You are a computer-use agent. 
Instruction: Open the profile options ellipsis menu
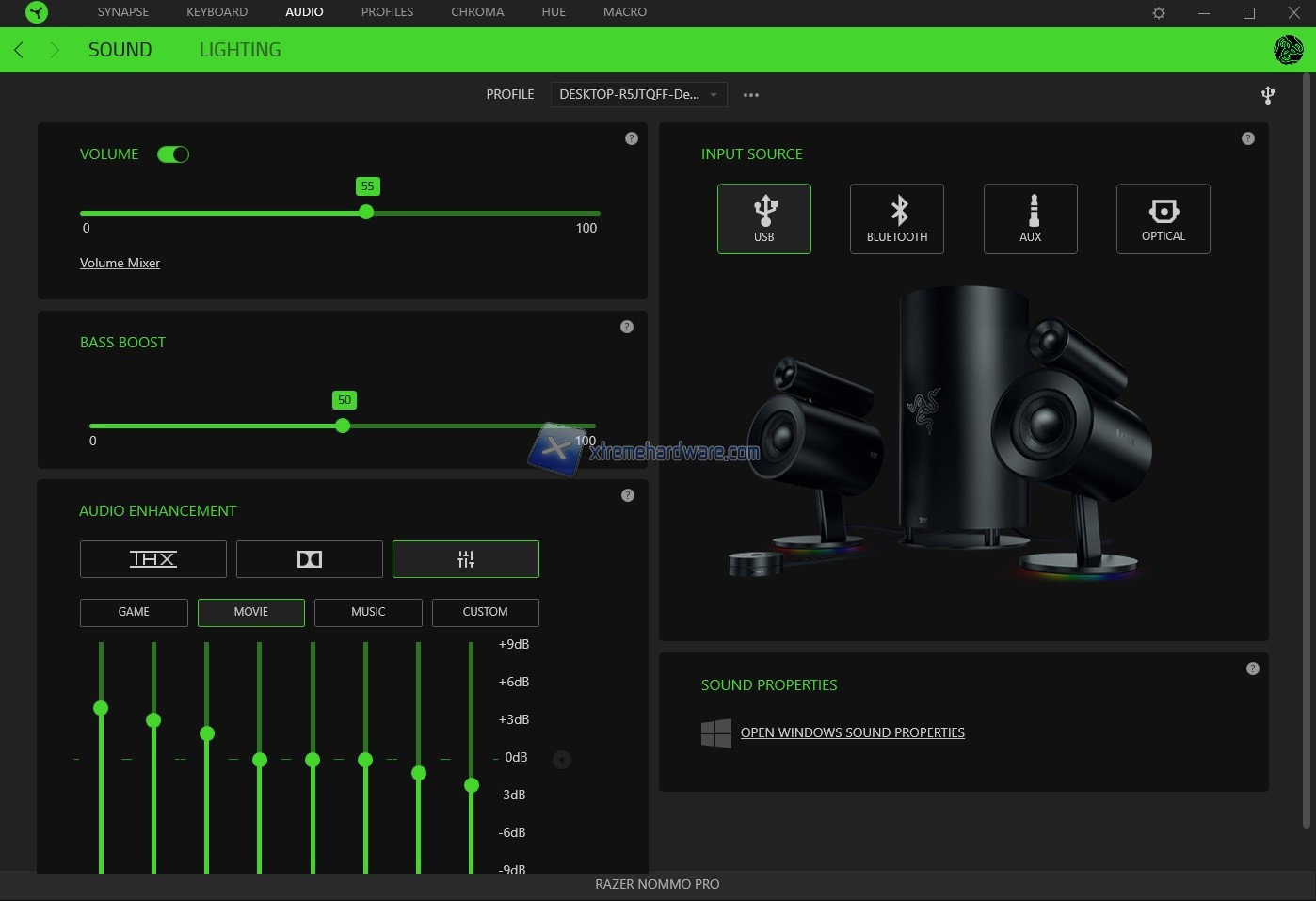coord(750,95)
